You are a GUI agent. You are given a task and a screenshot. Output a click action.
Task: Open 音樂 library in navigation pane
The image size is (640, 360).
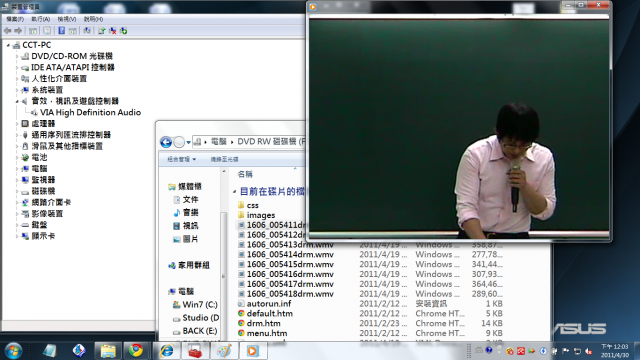pyautogui.click(x=190, y=213)
